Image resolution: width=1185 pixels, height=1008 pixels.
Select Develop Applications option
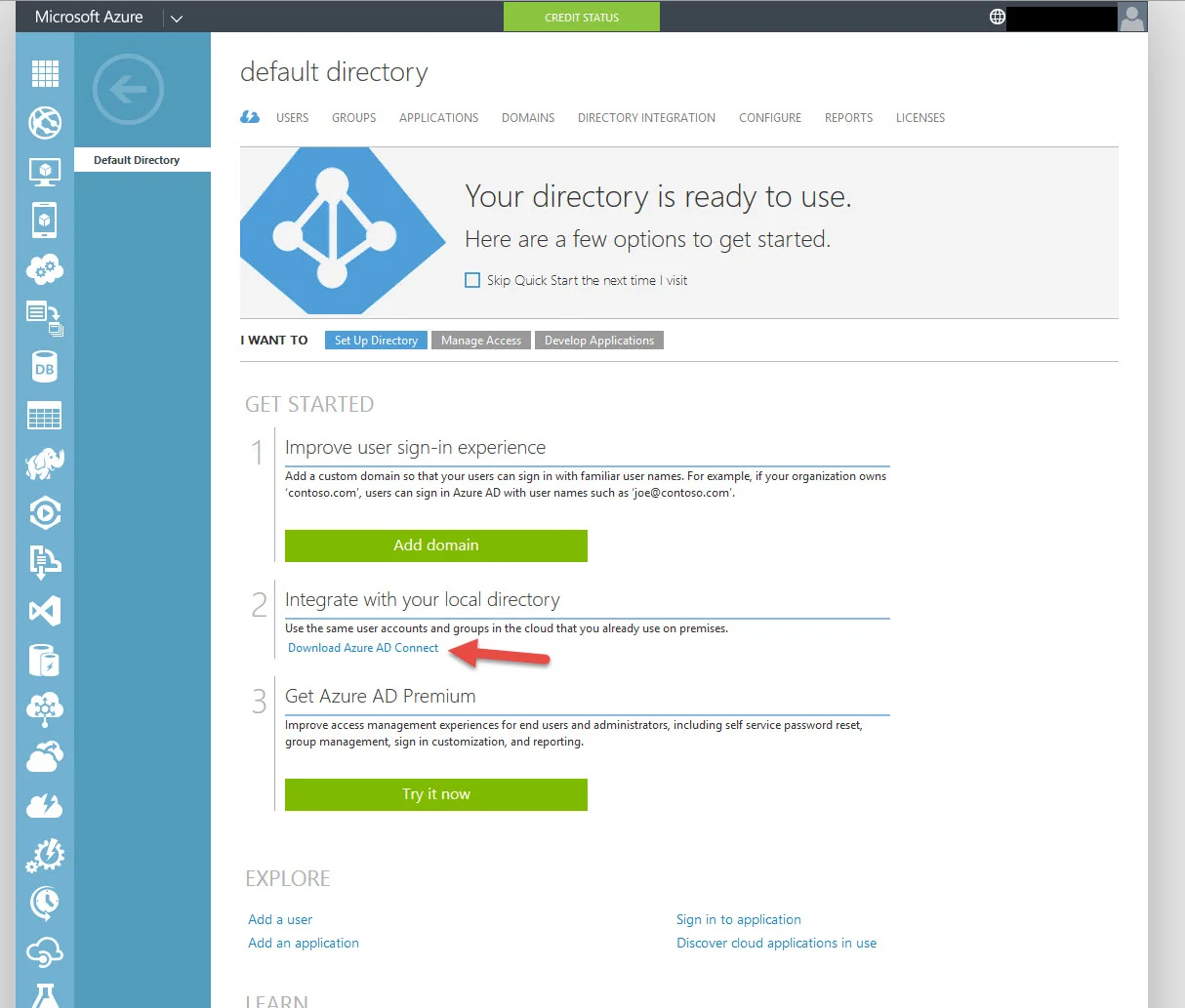coord(599,341)
